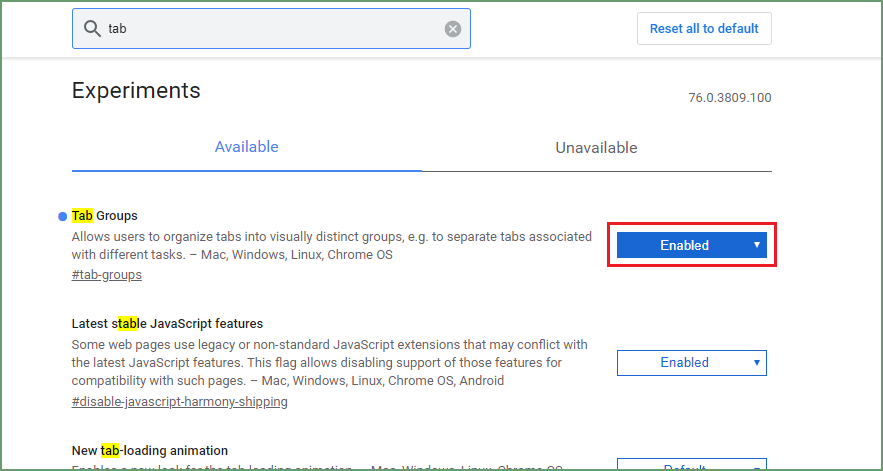Viewport: 883px width, 471px height.
Task: Open the New tab-loading animation dropdown
Action: click(691, 465)
